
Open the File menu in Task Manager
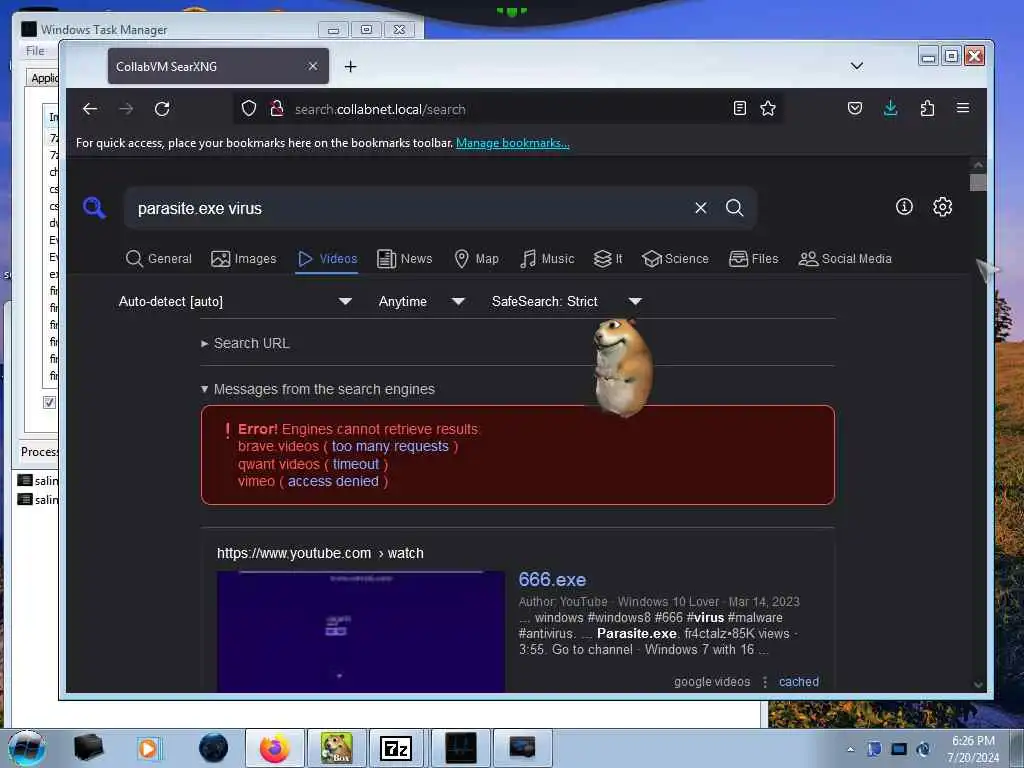tap(35, 51)
